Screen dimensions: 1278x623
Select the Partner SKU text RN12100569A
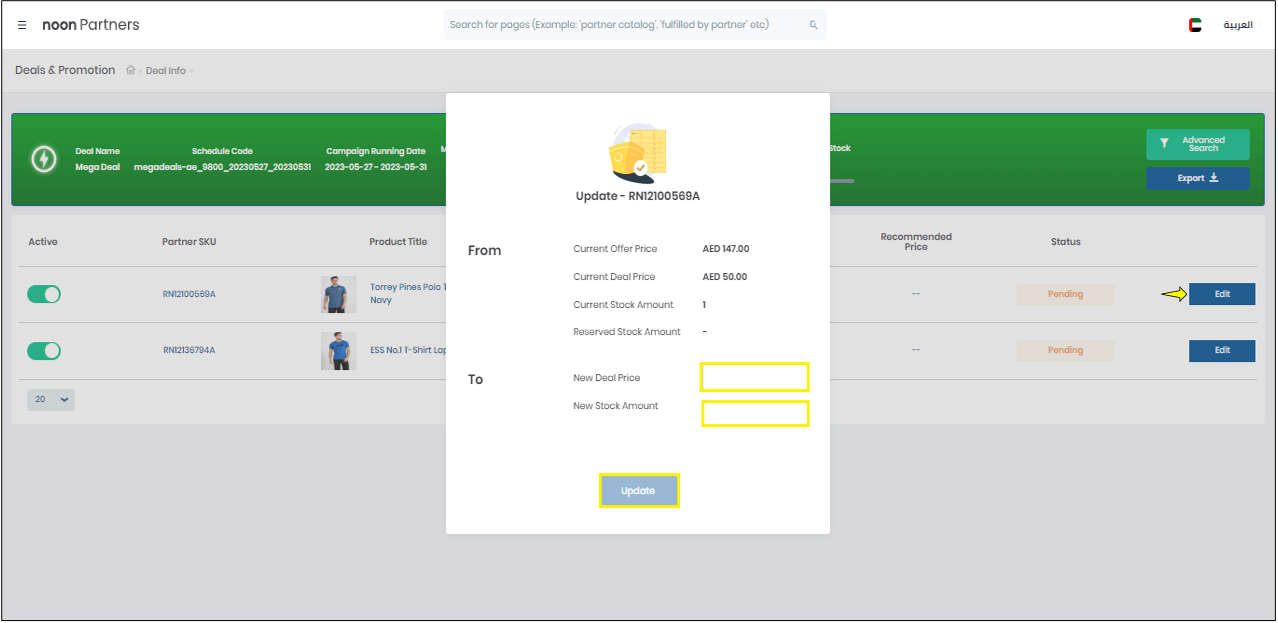(x=189, y=294)
